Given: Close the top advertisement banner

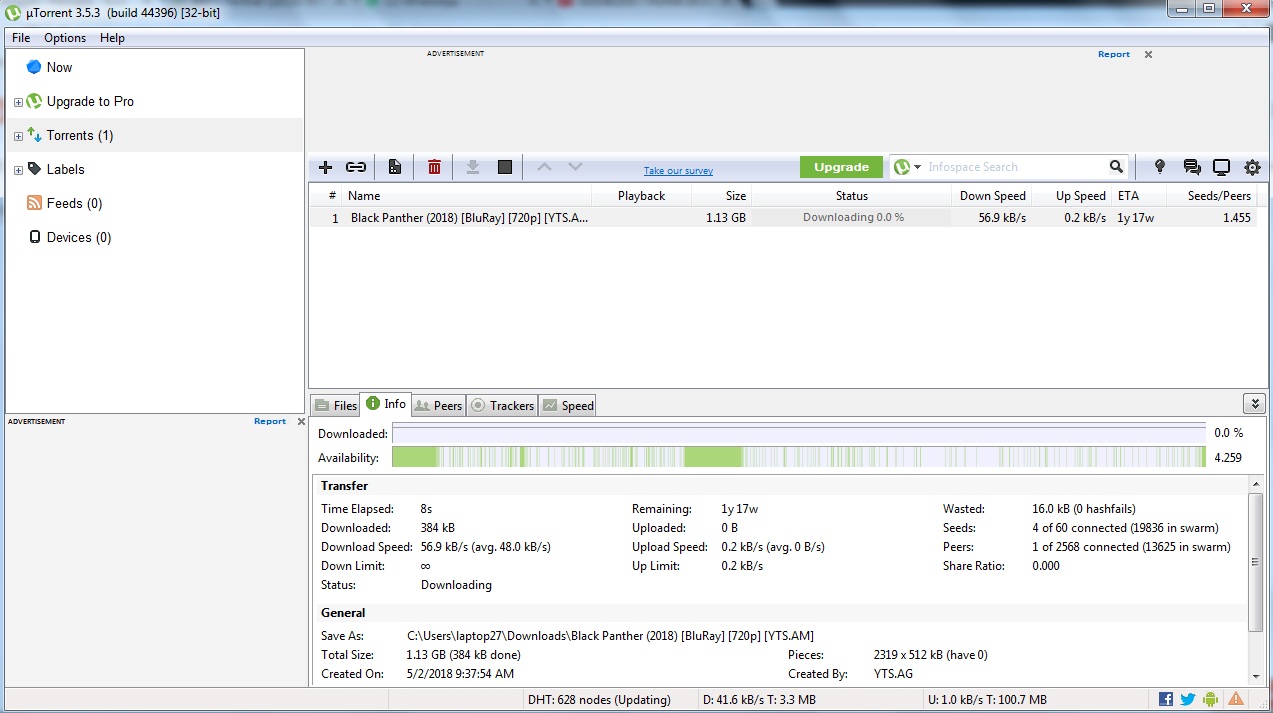Looking at the screenshot, I should 1148,55.
